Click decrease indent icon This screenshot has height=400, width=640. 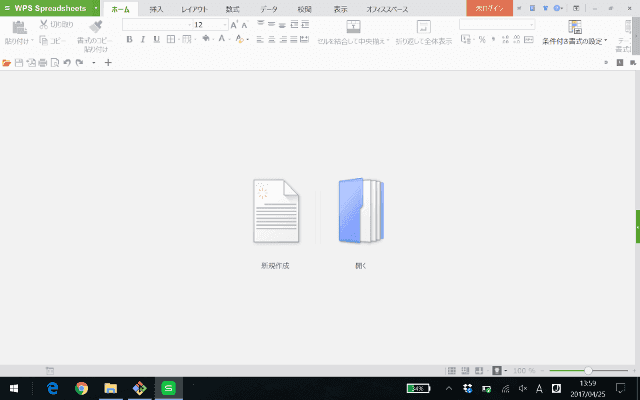coord(294,24)
